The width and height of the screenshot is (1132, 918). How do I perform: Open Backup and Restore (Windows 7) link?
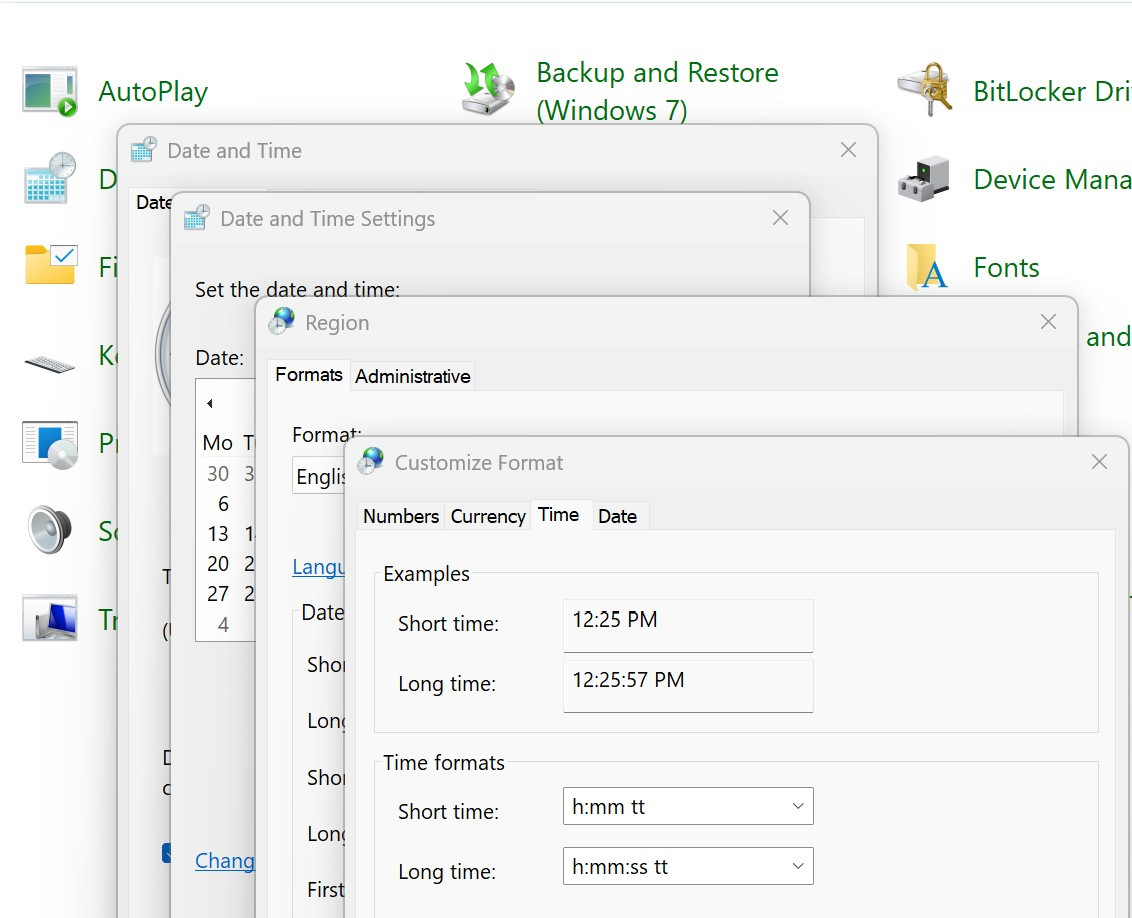(657, 92)
